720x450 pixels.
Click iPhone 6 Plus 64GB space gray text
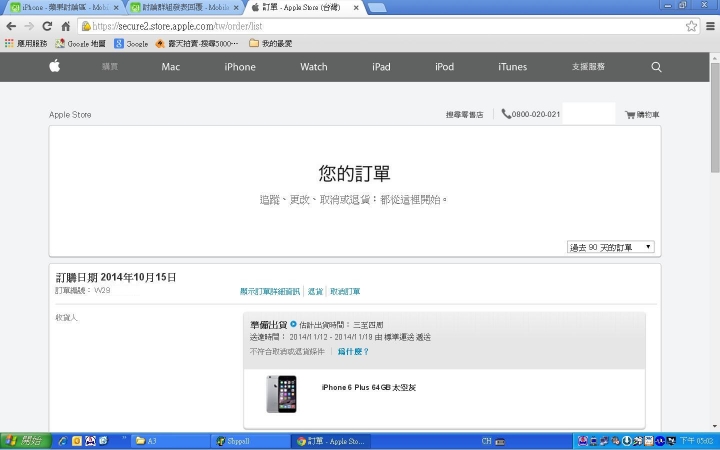369,387
